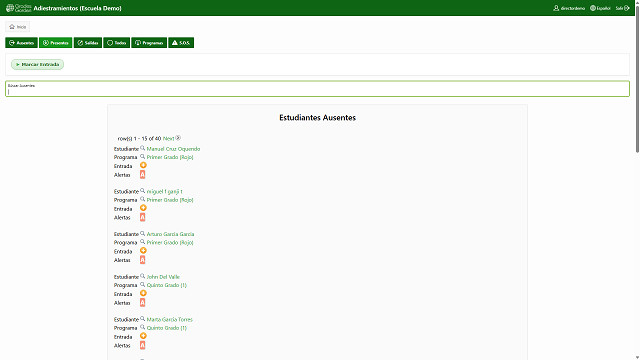Click alert A icon for Marta Garcia Torres

pos(142,345)
